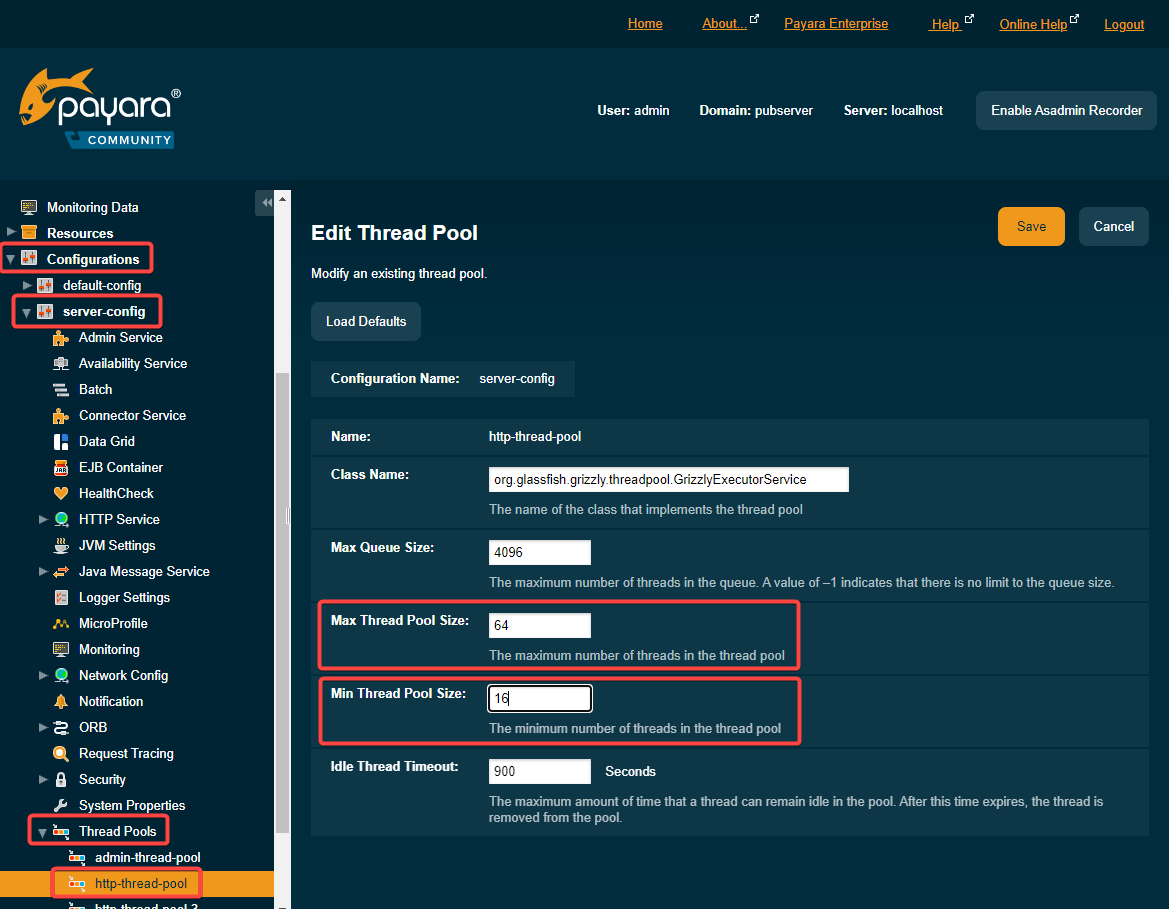Image resolution: width=1169 pixels, height=909 pixels.
Task: Click the EJB Container jar icon
Action: coord(60,467)
